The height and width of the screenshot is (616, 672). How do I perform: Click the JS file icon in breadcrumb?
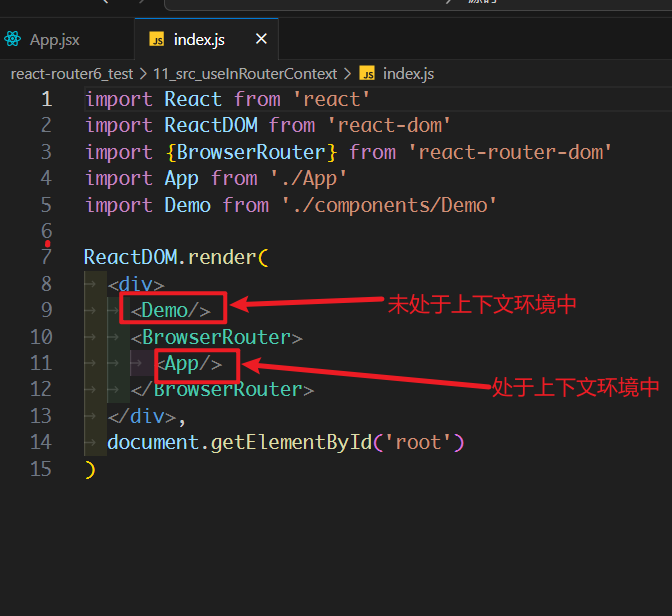coord(367,73)
